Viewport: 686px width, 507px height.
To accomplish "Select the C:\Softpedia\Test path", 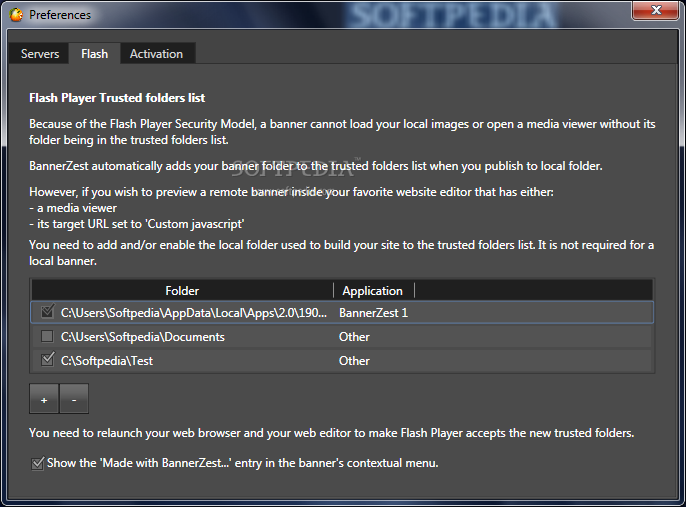I will pos(107,361).
